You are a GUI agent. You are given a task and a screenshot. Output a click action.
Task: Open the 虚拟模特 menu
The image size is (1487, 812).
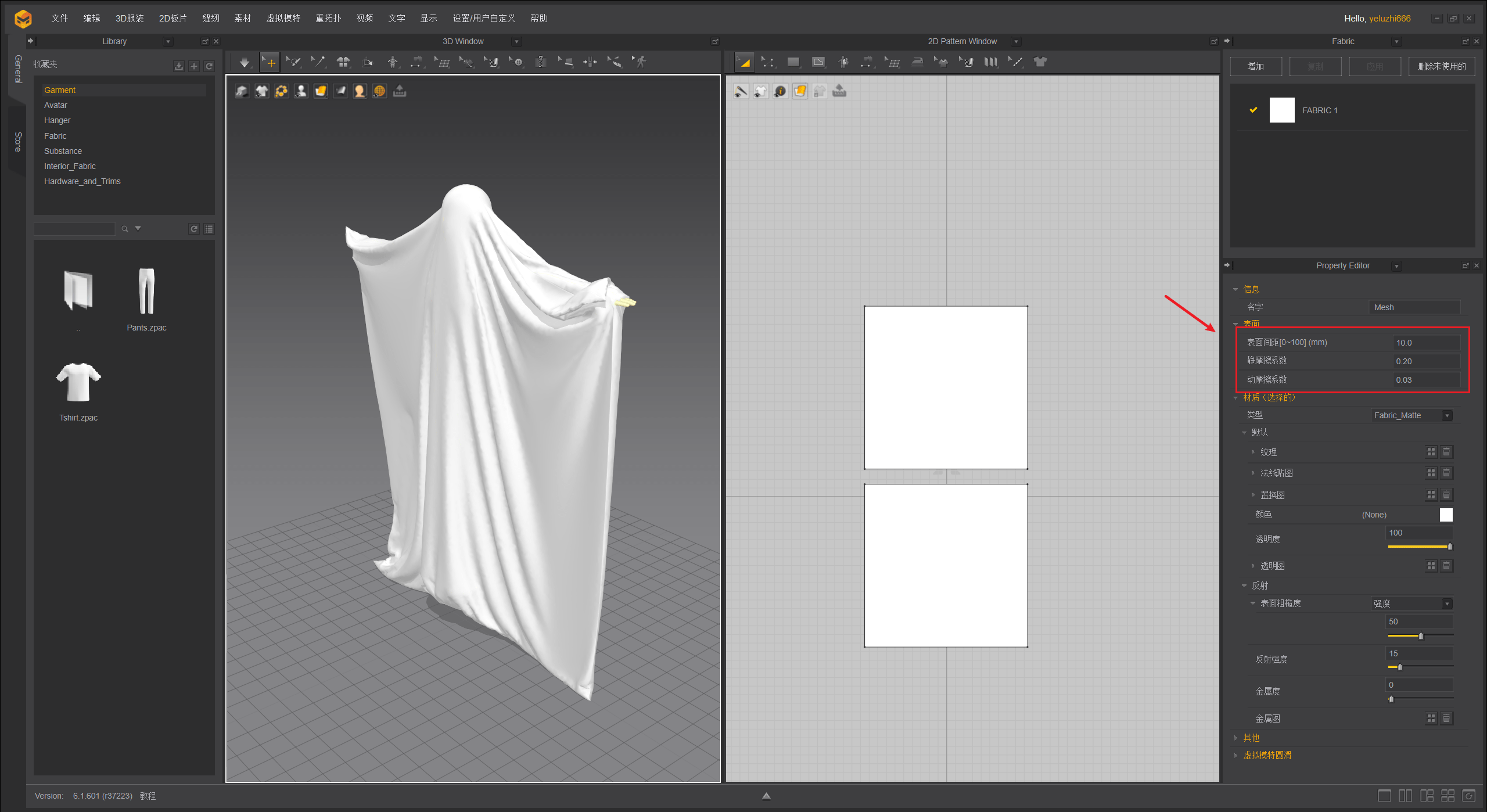(x=283, y=18)
